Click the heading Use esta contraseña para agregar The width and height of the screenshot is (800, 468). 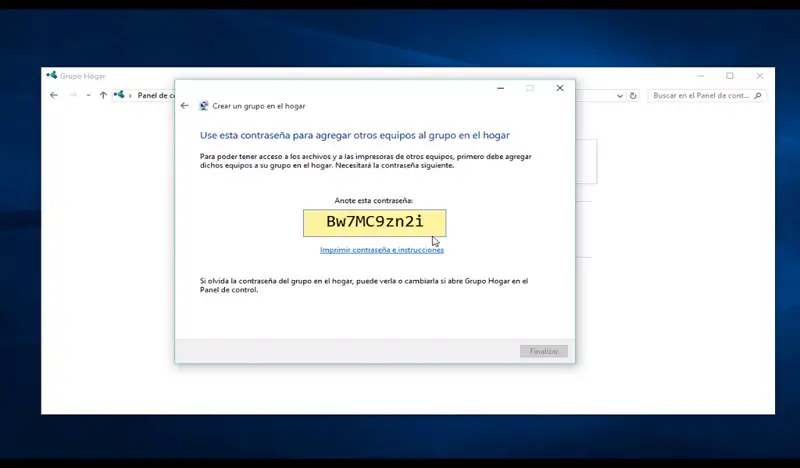tap(355, 135)
